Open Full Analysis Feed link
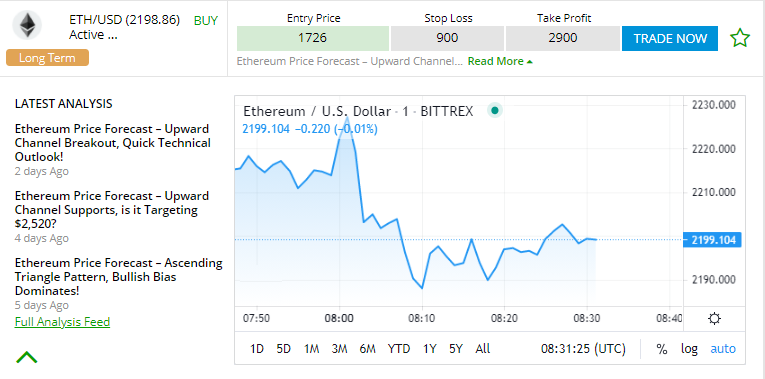The height and width of the screenshot is (379, 765). (62, 322)
